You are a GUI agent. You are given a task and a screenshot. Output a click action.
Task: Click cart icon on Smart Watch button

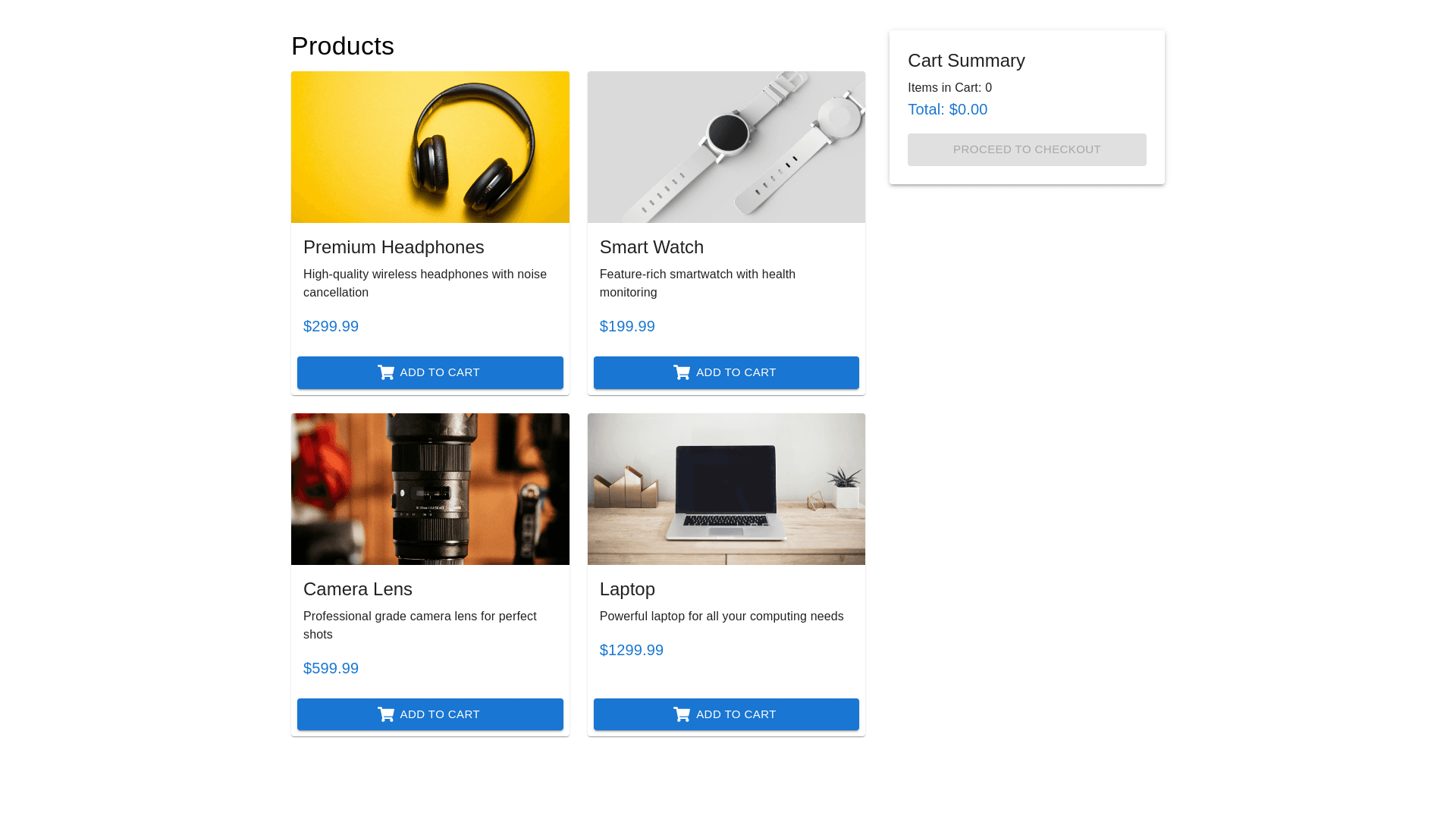682,372
